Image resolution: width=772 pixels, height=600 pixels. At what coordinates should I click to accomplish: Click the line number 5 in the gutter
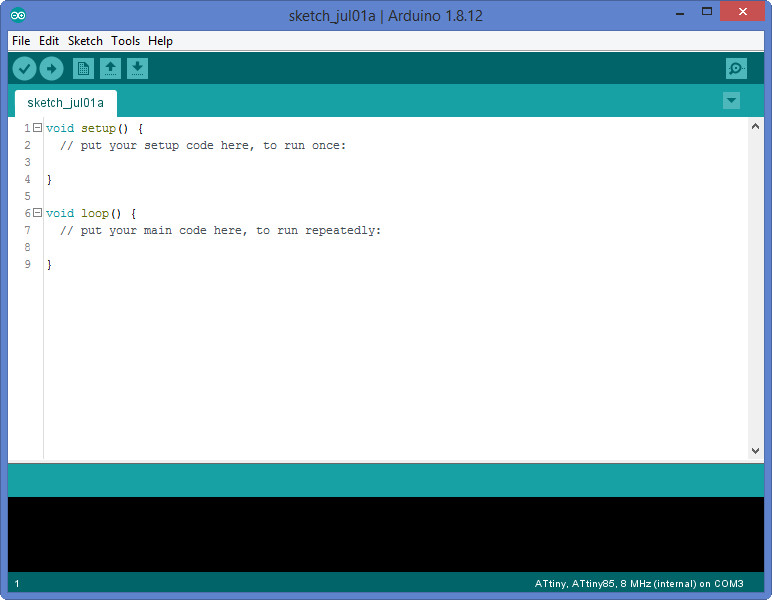pos(28,196)
